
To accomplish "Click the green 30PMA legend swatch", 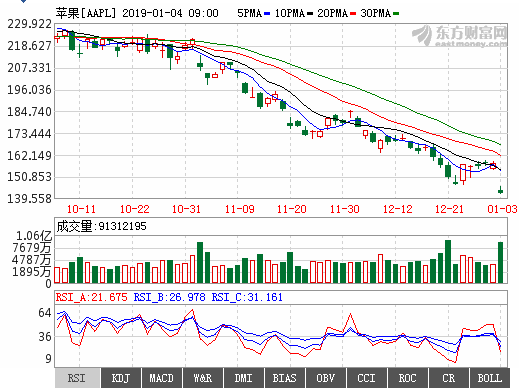I will [x=396, y=14].
